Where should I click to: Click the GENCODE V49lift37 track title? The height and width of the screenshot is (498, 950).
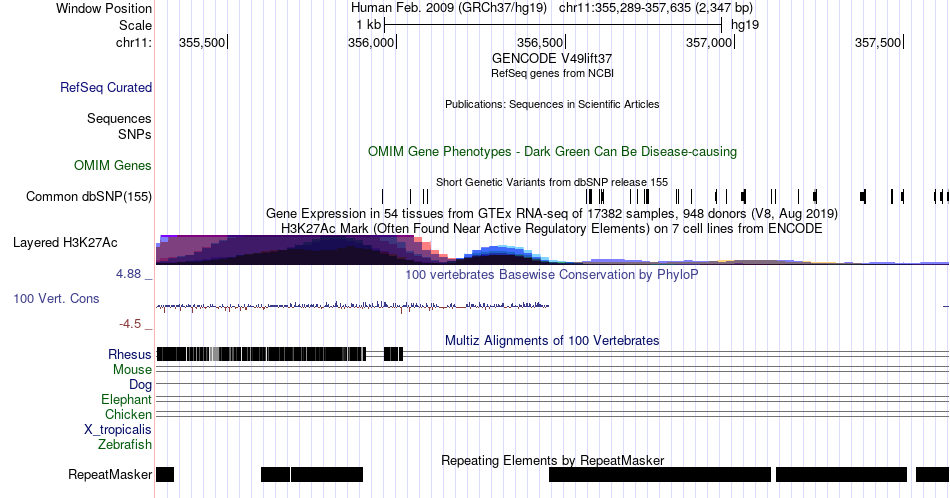[552, 59]
